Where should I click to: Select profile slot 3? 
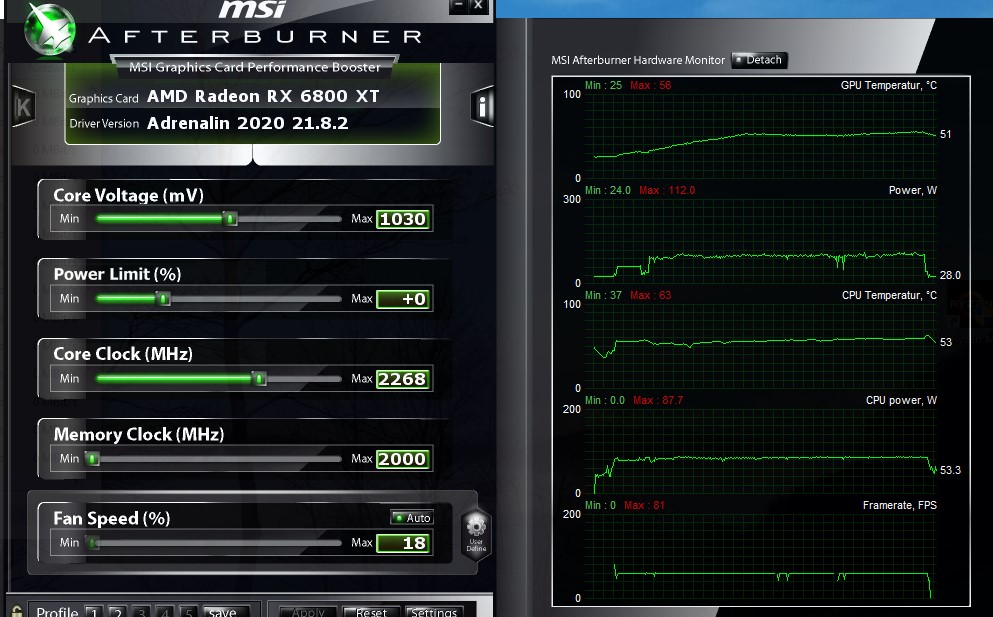point(141,612)
